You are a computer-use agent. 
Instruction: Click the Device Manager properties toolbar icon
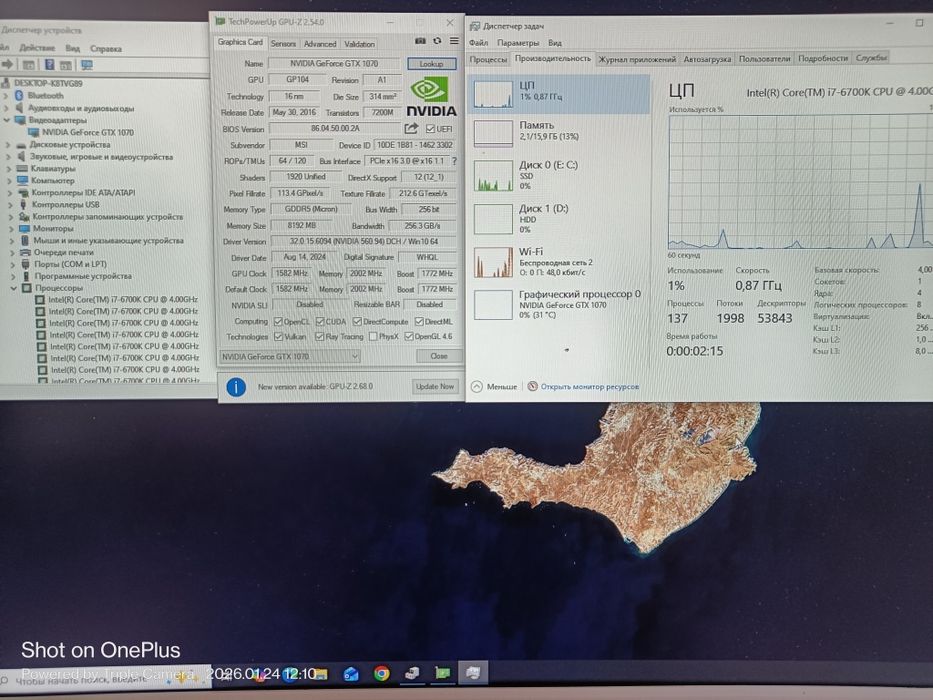click(28, 64)
